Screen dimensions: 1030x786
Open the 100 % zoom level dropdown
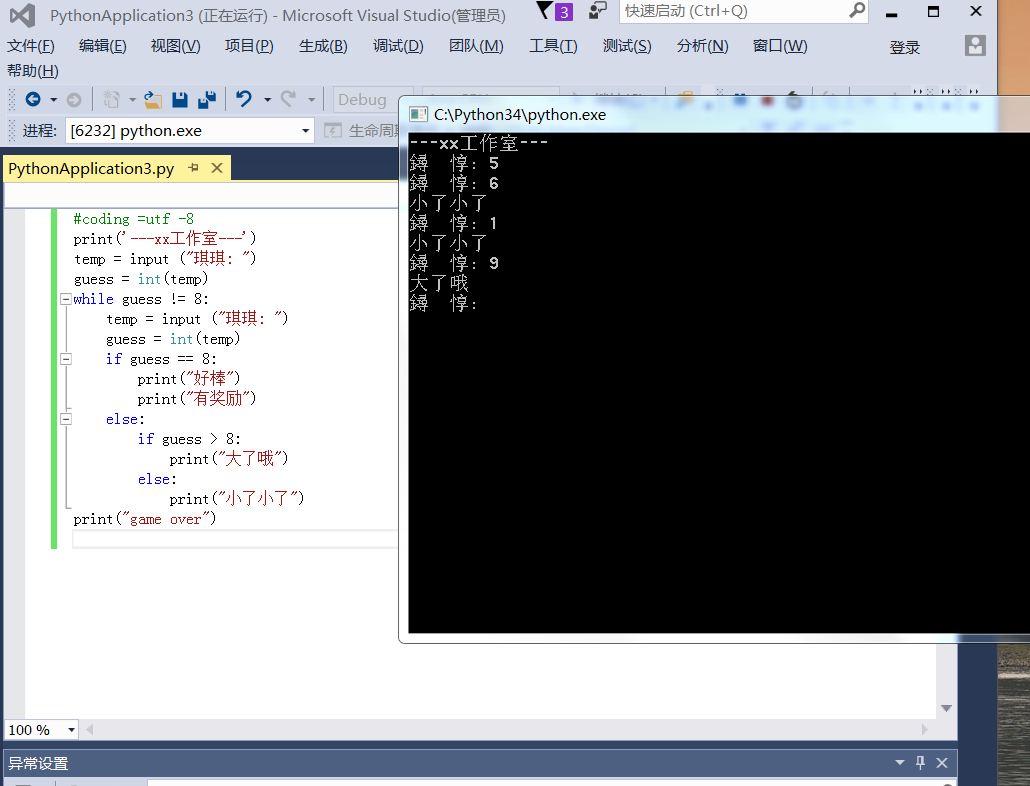coord(70,730)
